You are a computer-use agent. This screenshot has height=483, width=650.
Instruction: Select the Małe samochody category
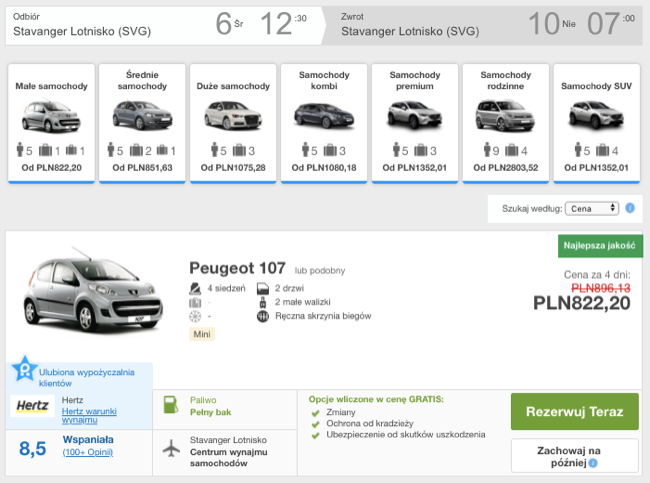pos(51,123)
